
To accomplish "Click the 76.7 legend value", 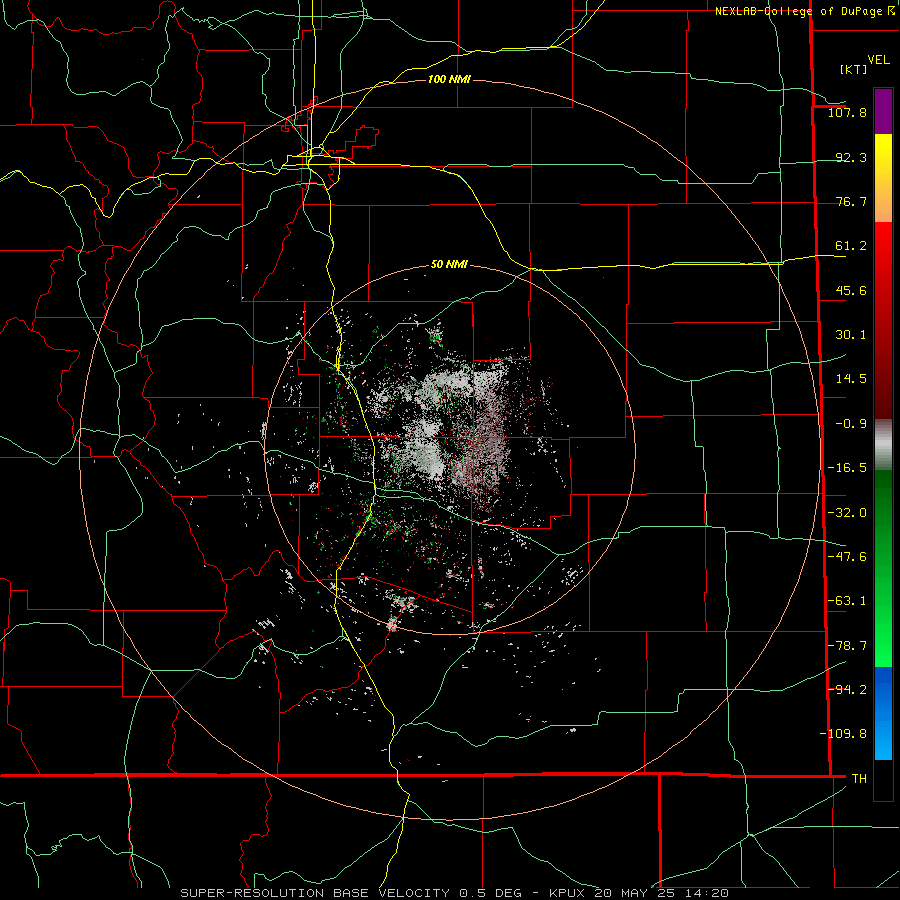I will 851,201.
